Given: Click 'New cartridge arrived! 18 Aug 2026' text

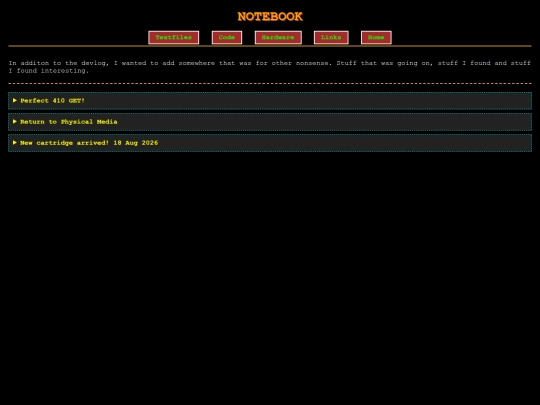Looking at the screenshot, I should 89,143.
